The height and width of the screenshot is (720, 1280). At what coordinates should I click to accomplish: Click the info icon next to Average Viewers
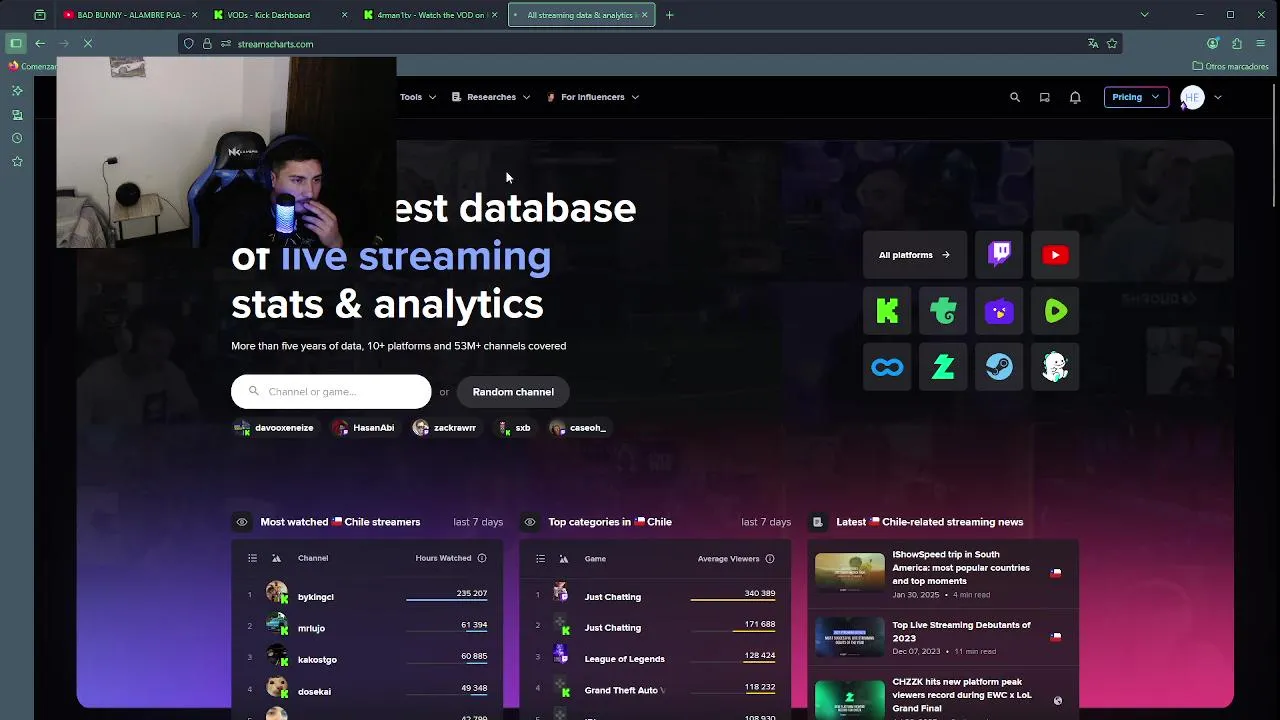(770, 558)
